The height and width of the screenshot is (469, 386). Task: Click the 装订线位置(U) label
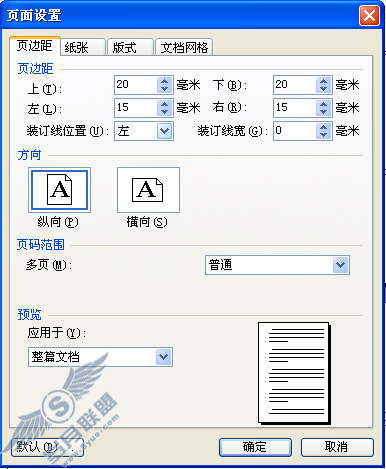tap(68, 131)
